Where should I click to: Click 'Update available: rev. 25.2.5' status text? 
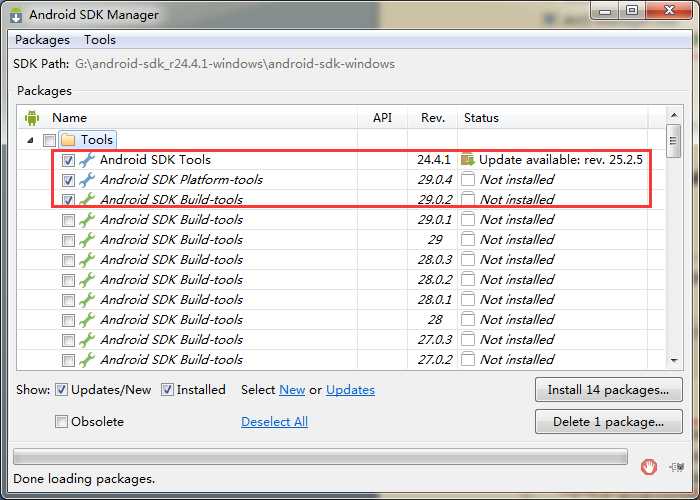pyautogui.click(x=561, y=160)
